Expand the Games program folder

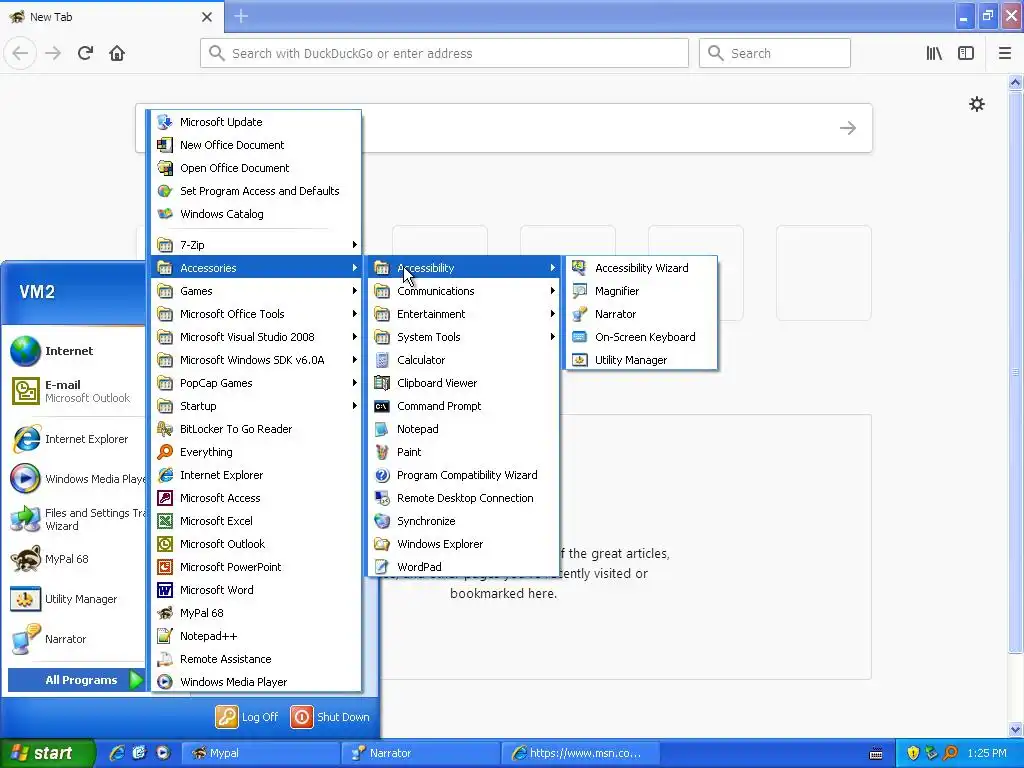click(x=257, y=291)
